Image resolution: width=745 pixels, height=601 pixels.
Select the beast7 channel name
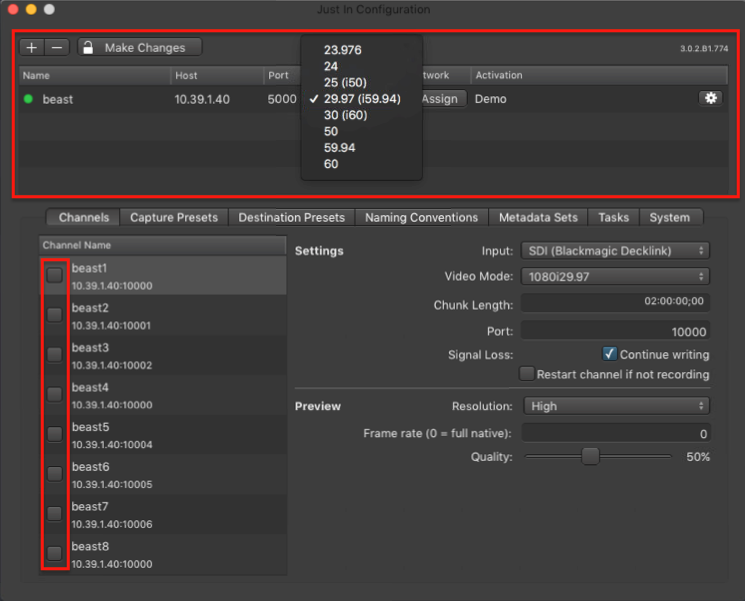click(x=90, y=506)
